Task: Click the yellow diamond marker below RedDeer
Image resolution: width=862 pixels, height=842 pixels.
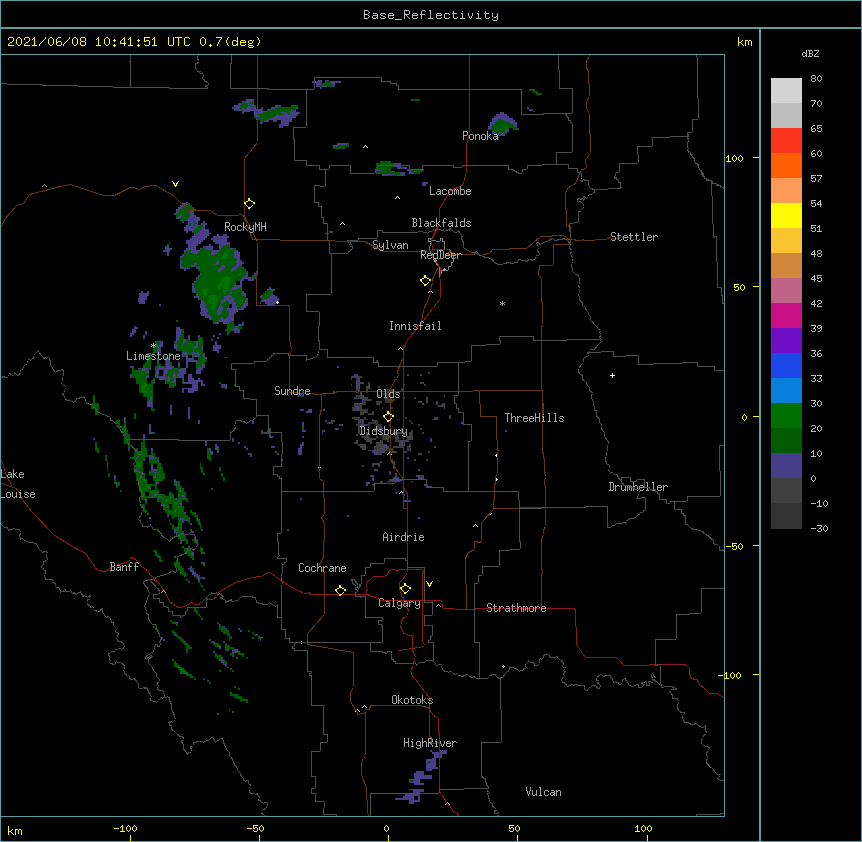Action: point(426,281)
